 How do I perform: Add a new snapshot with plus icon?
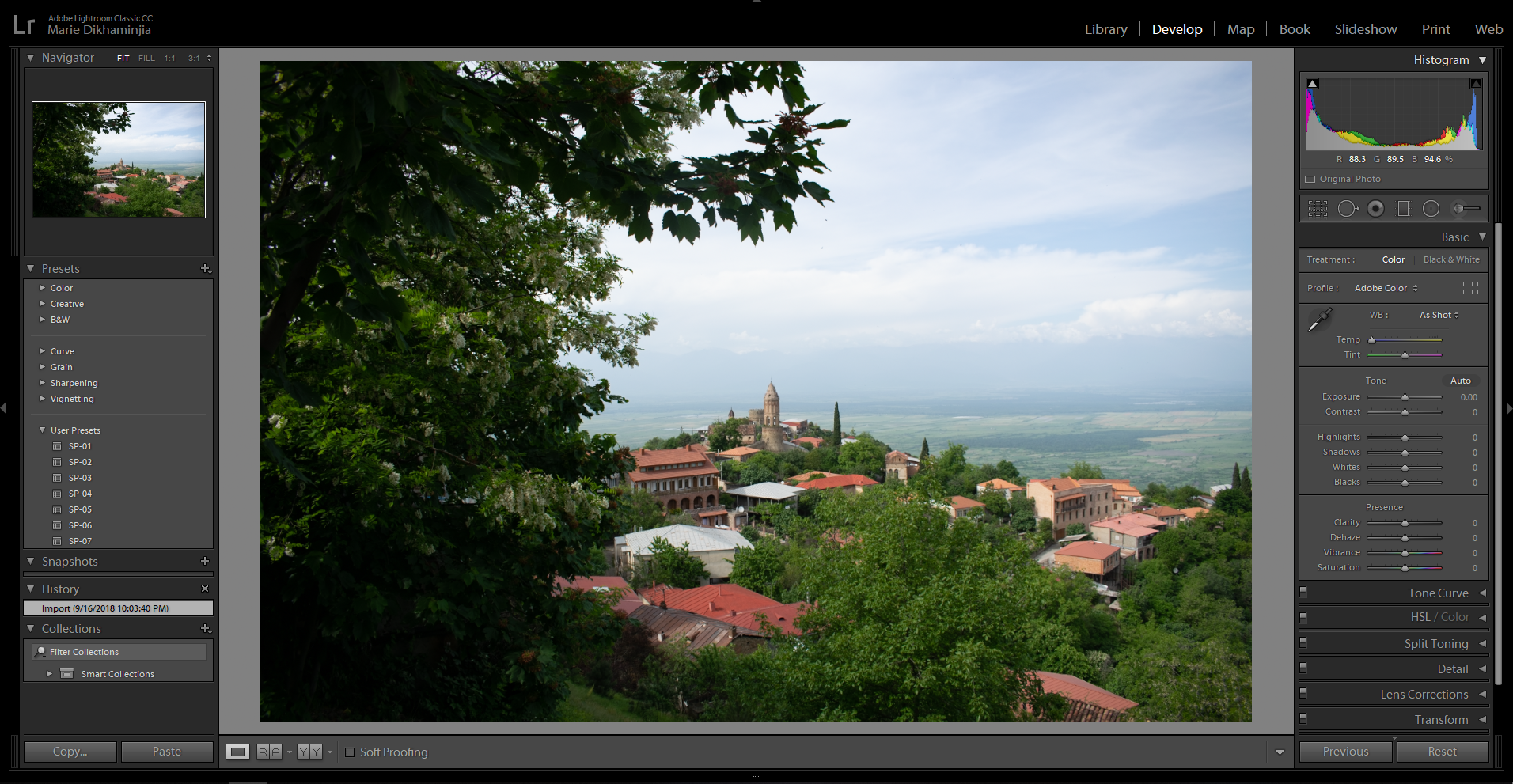(x=205, y=561)
